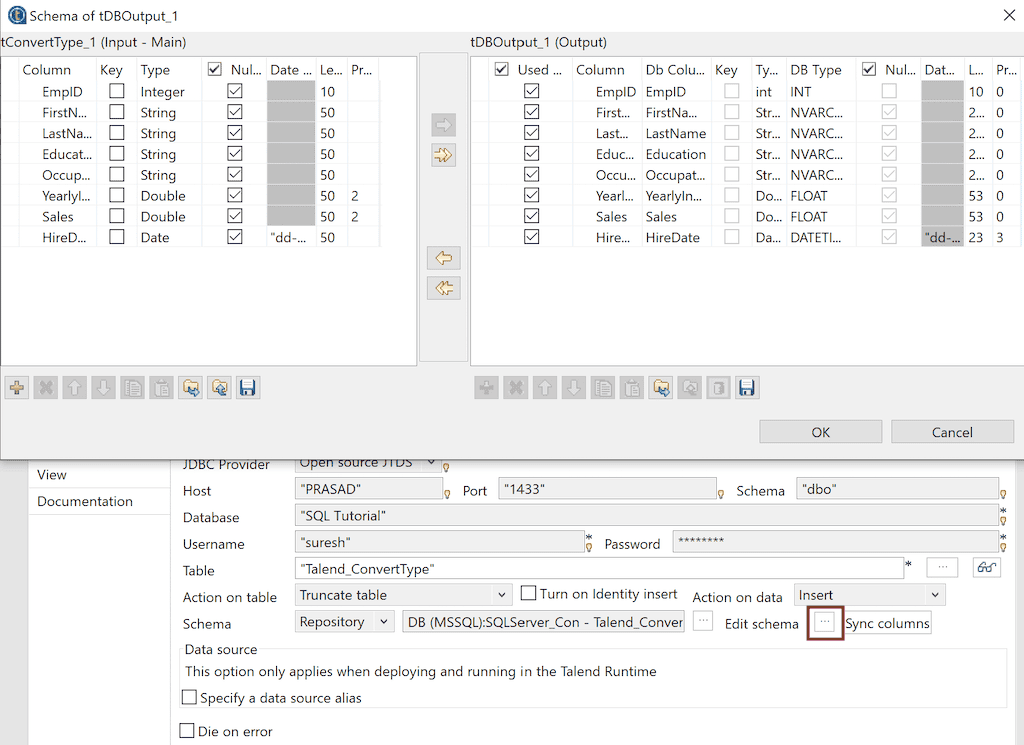Copy selected column to input schema arrow
This screenshot has width=1024, height=745.
click(443, 258)
